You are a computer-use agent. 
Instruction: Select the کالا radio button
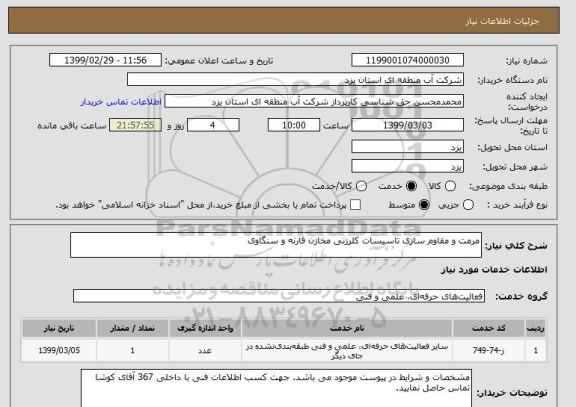point(450,186)
